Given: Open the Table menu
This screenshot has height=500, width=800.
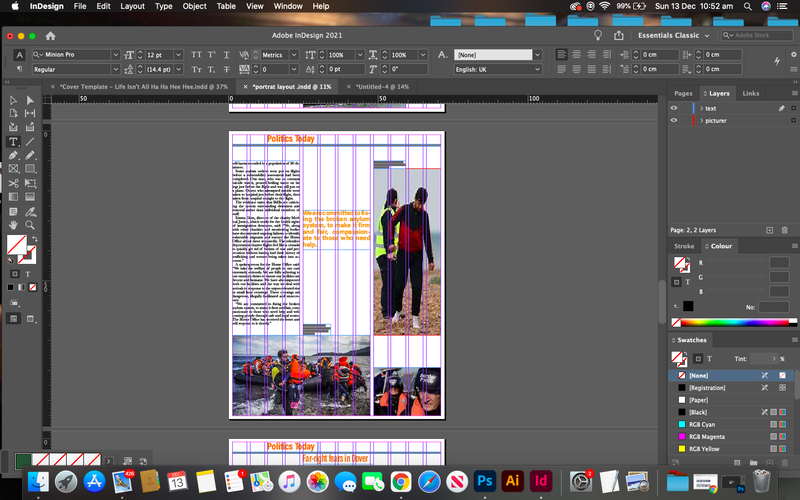Looking at the screenshot, I should pyautogui.click(x=226, y=6).
